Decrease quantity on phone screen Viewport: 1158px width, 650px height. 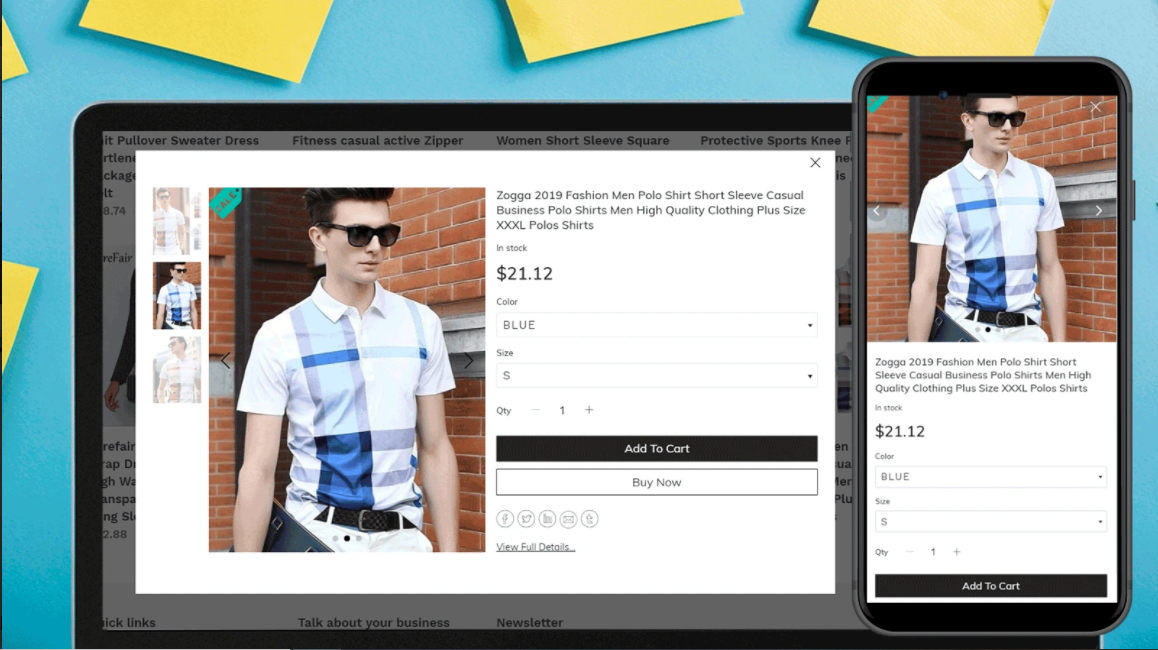910,552
